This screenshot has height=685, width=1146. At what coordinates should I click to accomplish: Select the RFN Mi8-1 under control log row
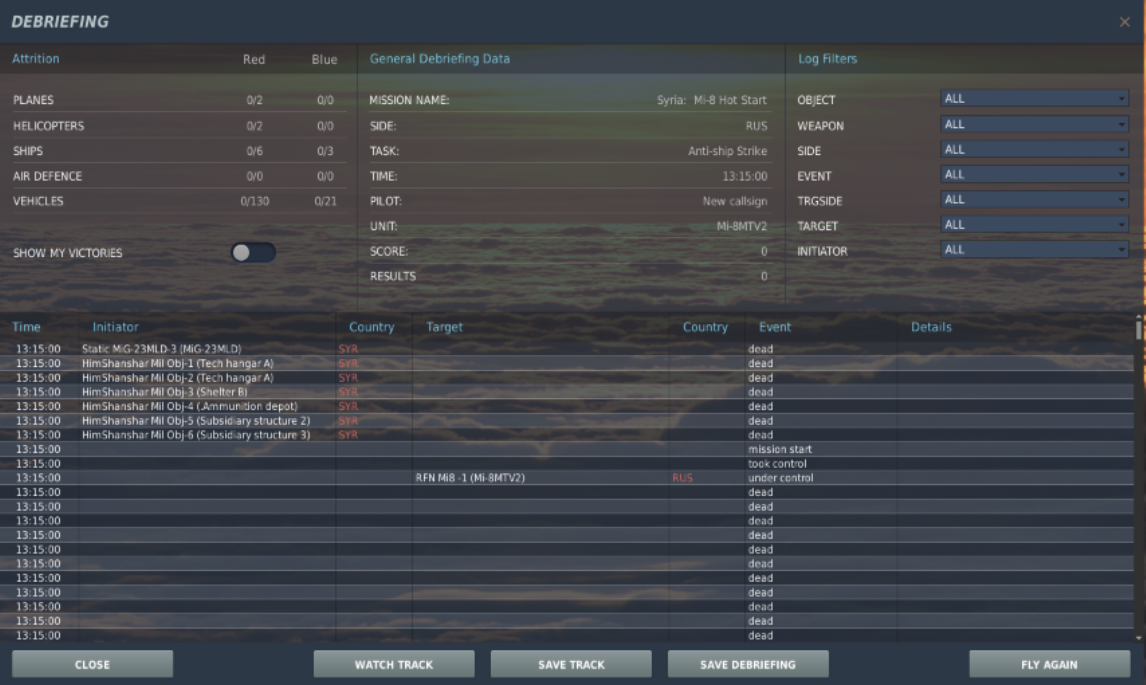tap(566, 477)
